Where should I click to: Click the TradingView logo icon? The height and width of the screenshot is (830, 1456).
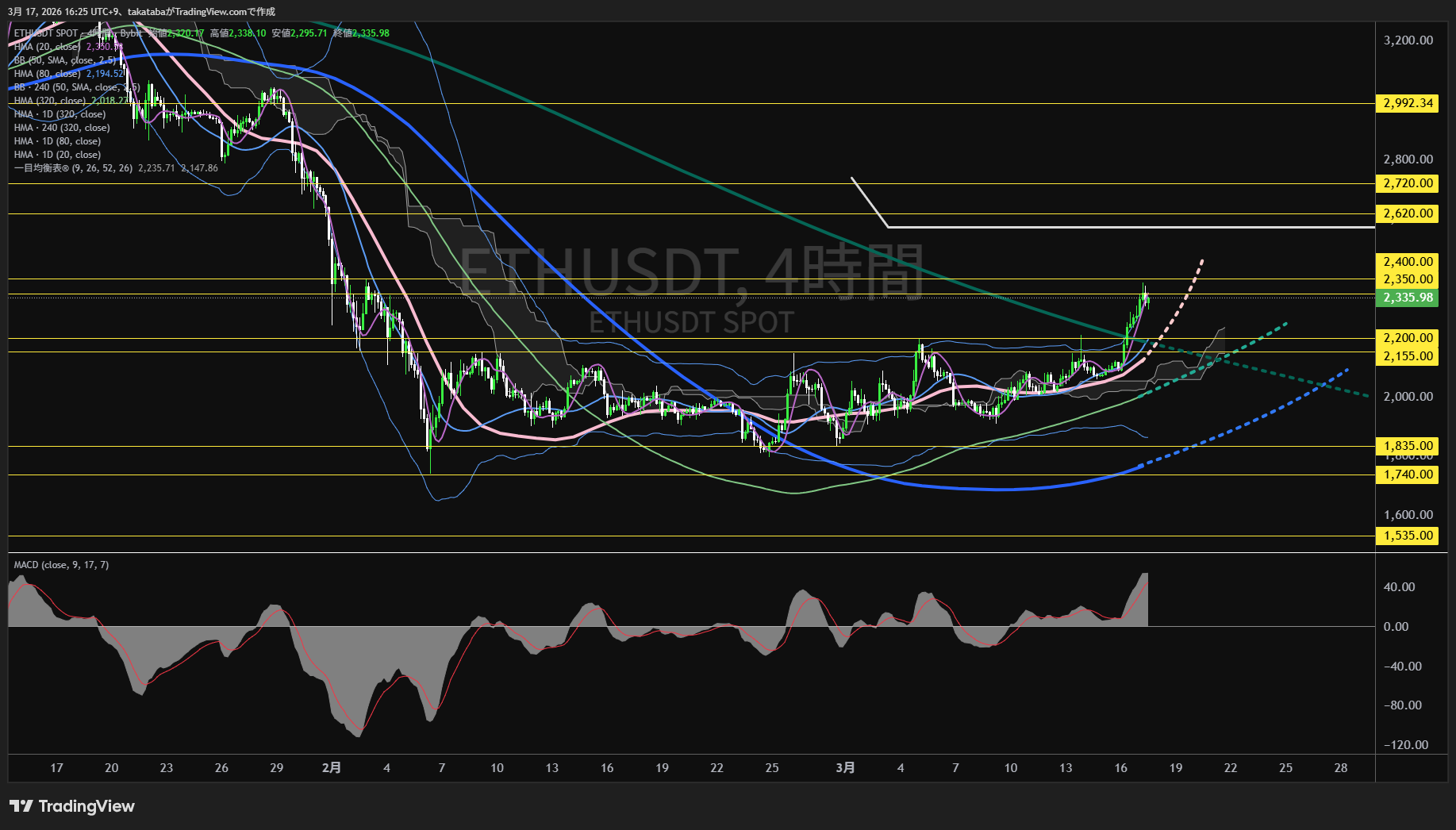(x=21, y=806)
